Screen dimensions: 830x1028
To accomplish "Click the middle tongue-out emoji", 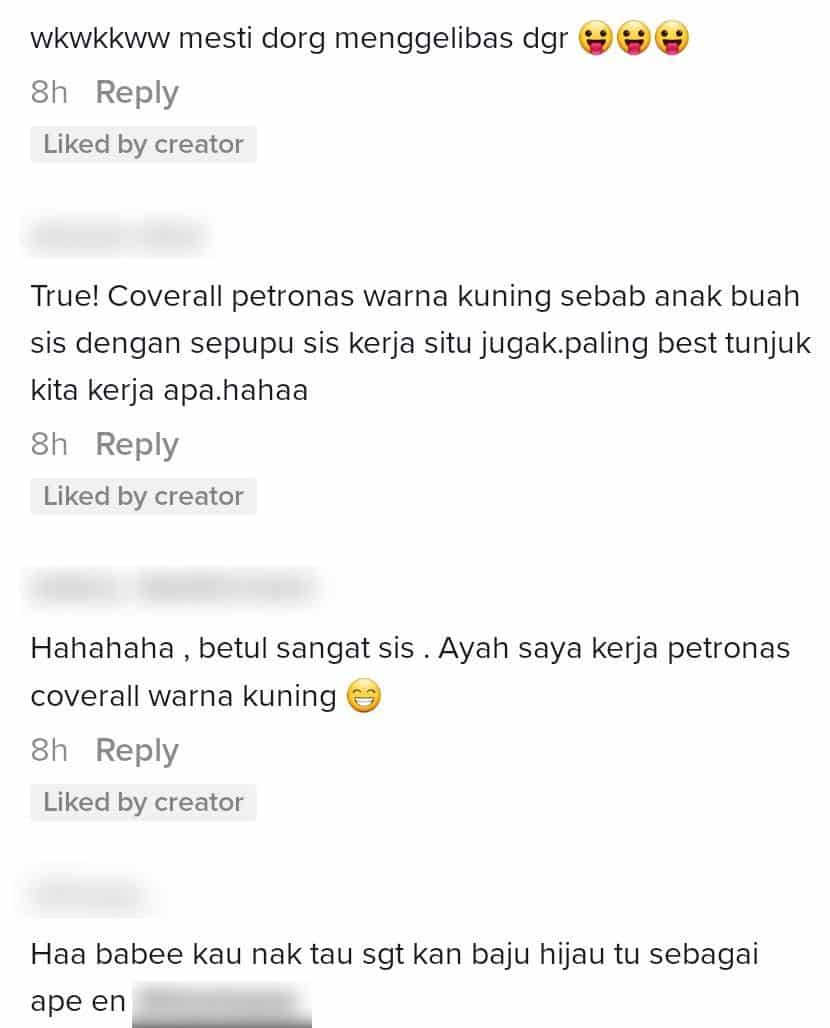I will [x=633, y=37].
